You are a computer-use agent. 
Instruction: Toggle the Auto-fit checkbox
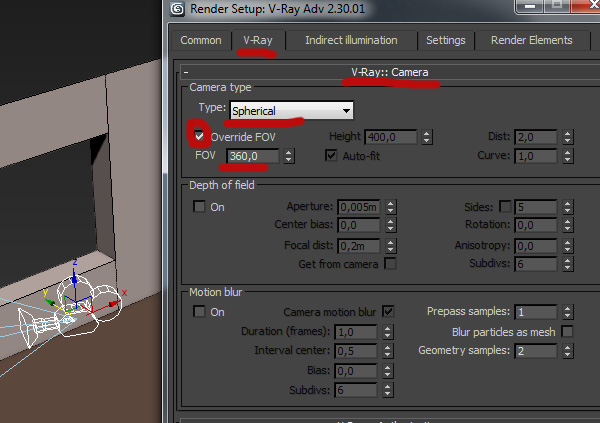click(x=331, y=155)
